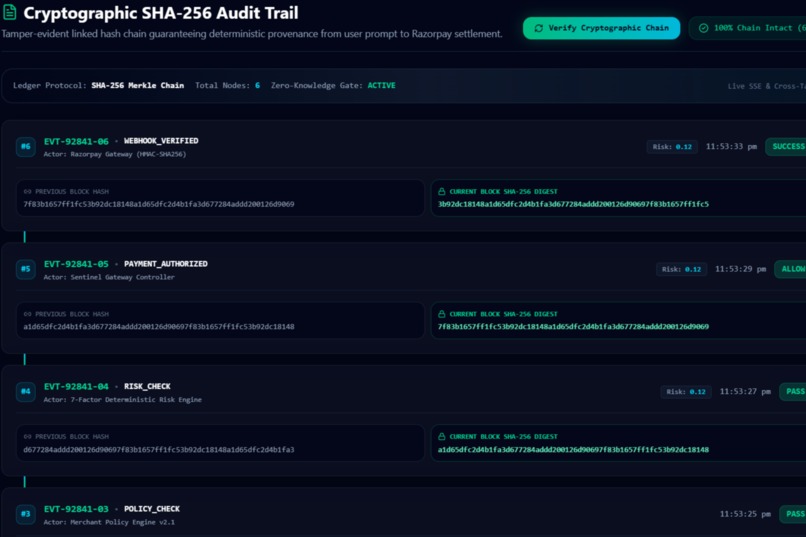Select previous block hash starting a1d65dfc in event 05

coord(159,327)
